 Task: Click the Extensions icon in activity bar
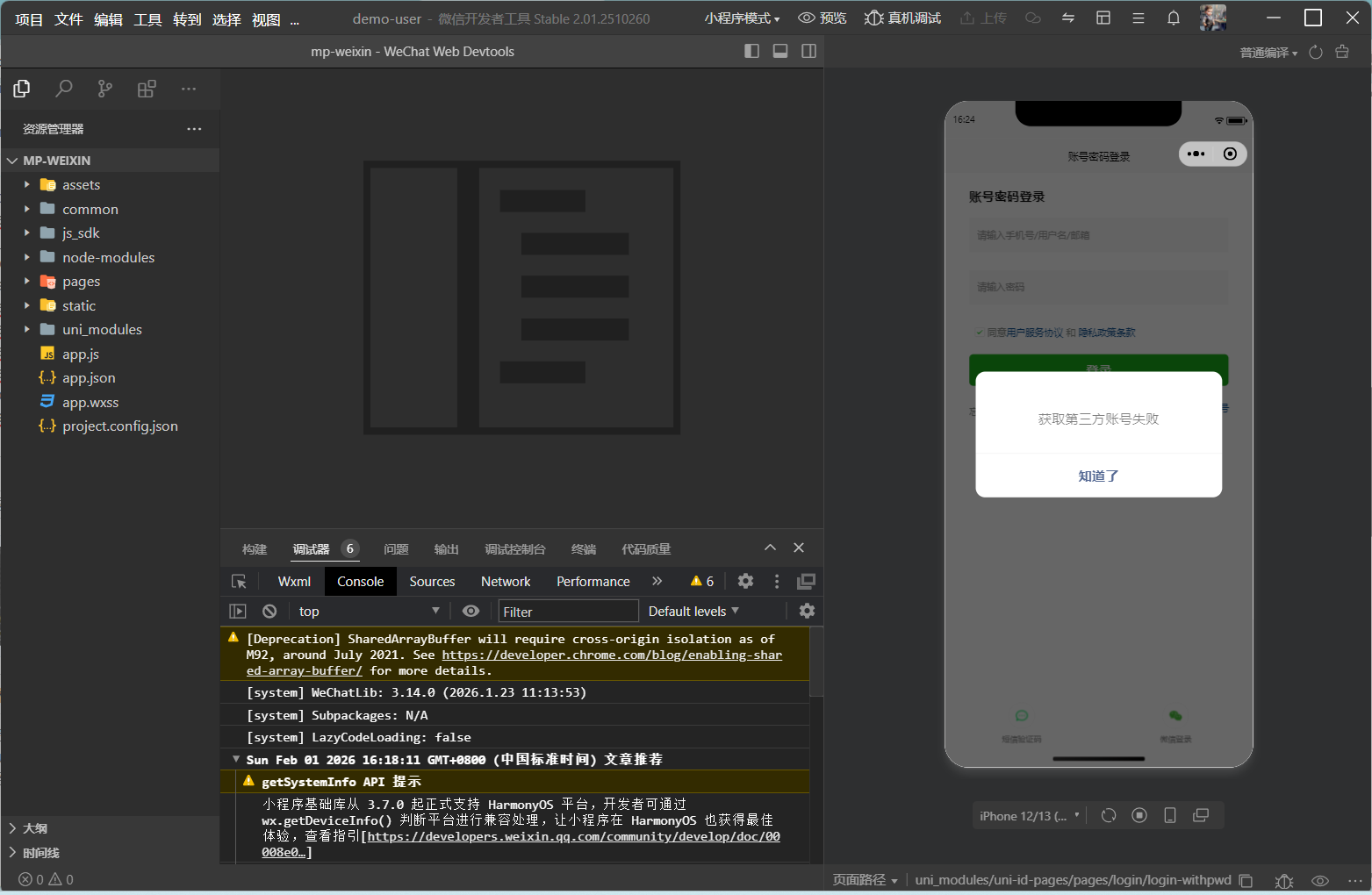(147, 89)
